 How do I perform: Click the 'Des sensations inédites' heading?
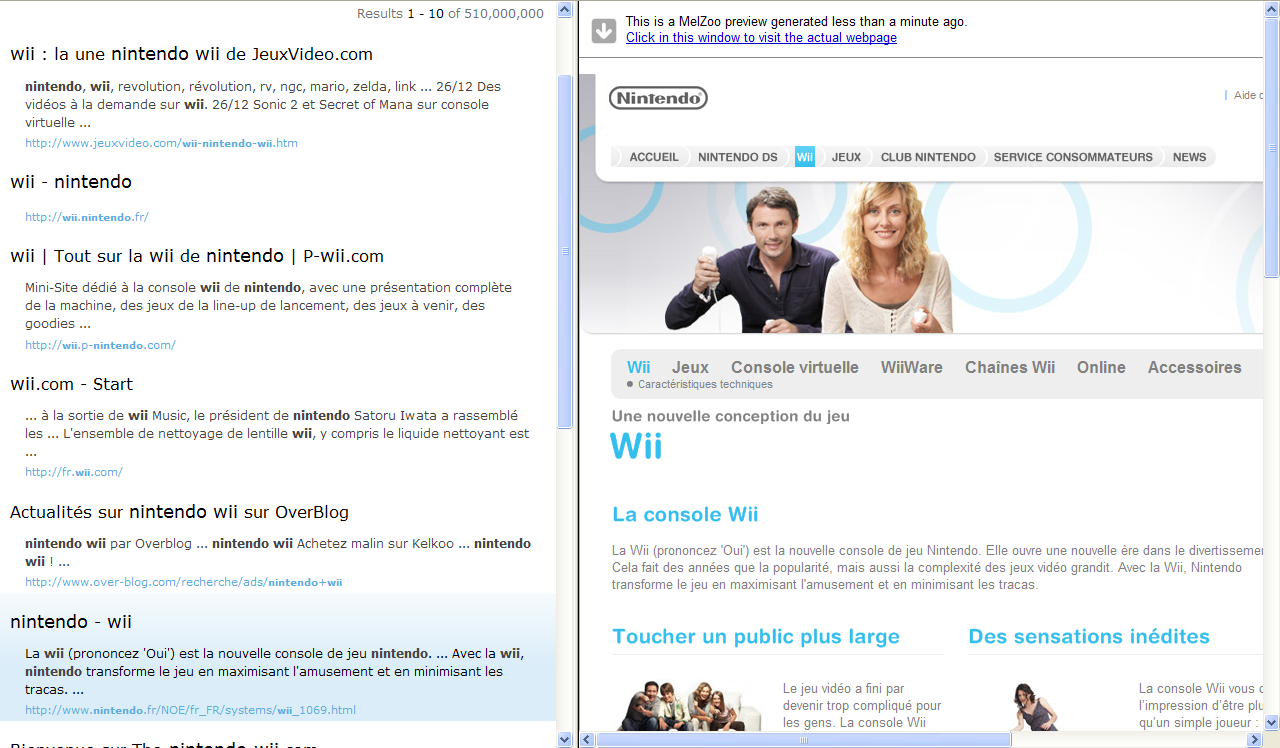pos(1089,637)
